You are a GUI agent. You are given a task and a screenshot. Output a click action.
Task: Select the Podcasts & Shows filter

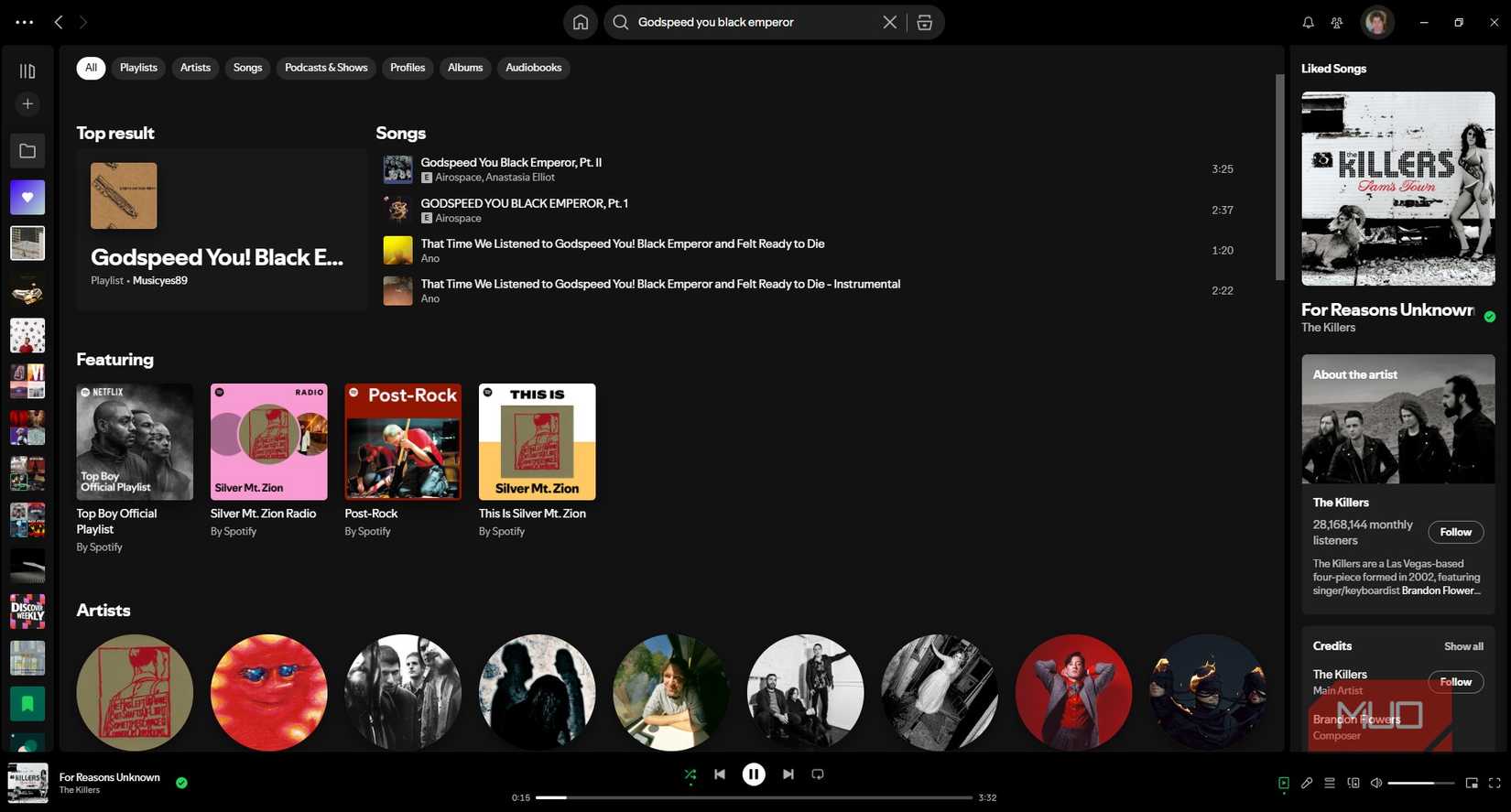point(326,68)
